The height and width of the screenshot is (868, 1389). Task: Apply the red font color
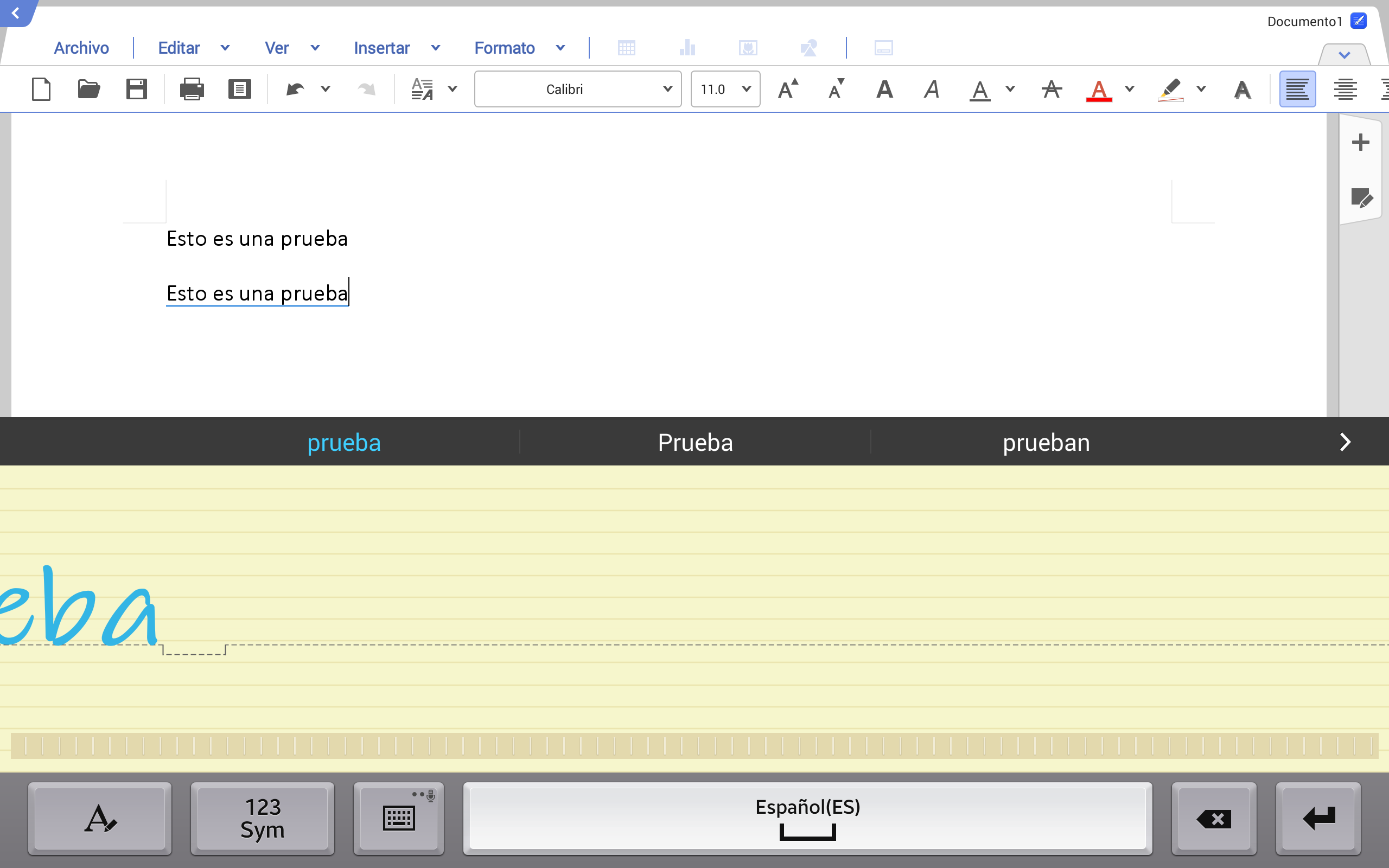[1099, 89]
